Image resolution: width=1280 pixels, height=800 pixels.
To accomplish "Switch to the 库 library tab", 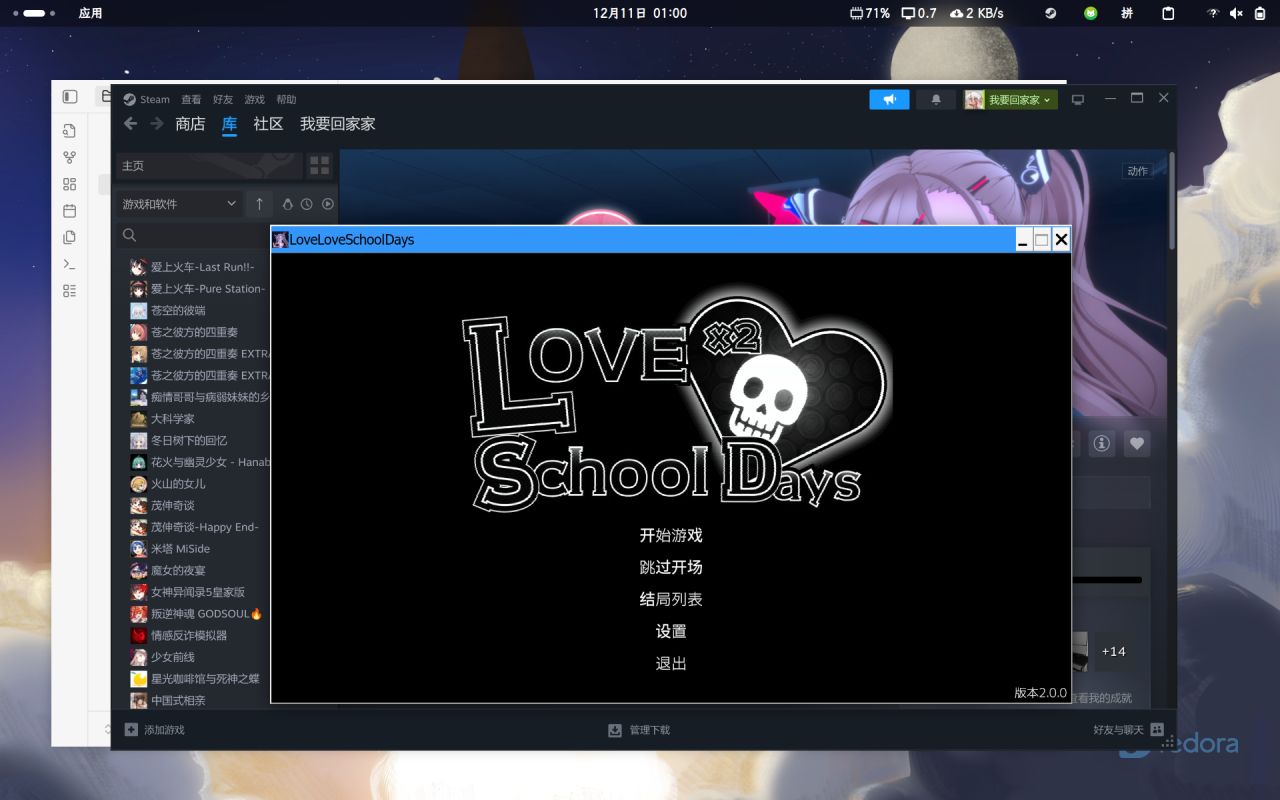I will click(229, 124).
